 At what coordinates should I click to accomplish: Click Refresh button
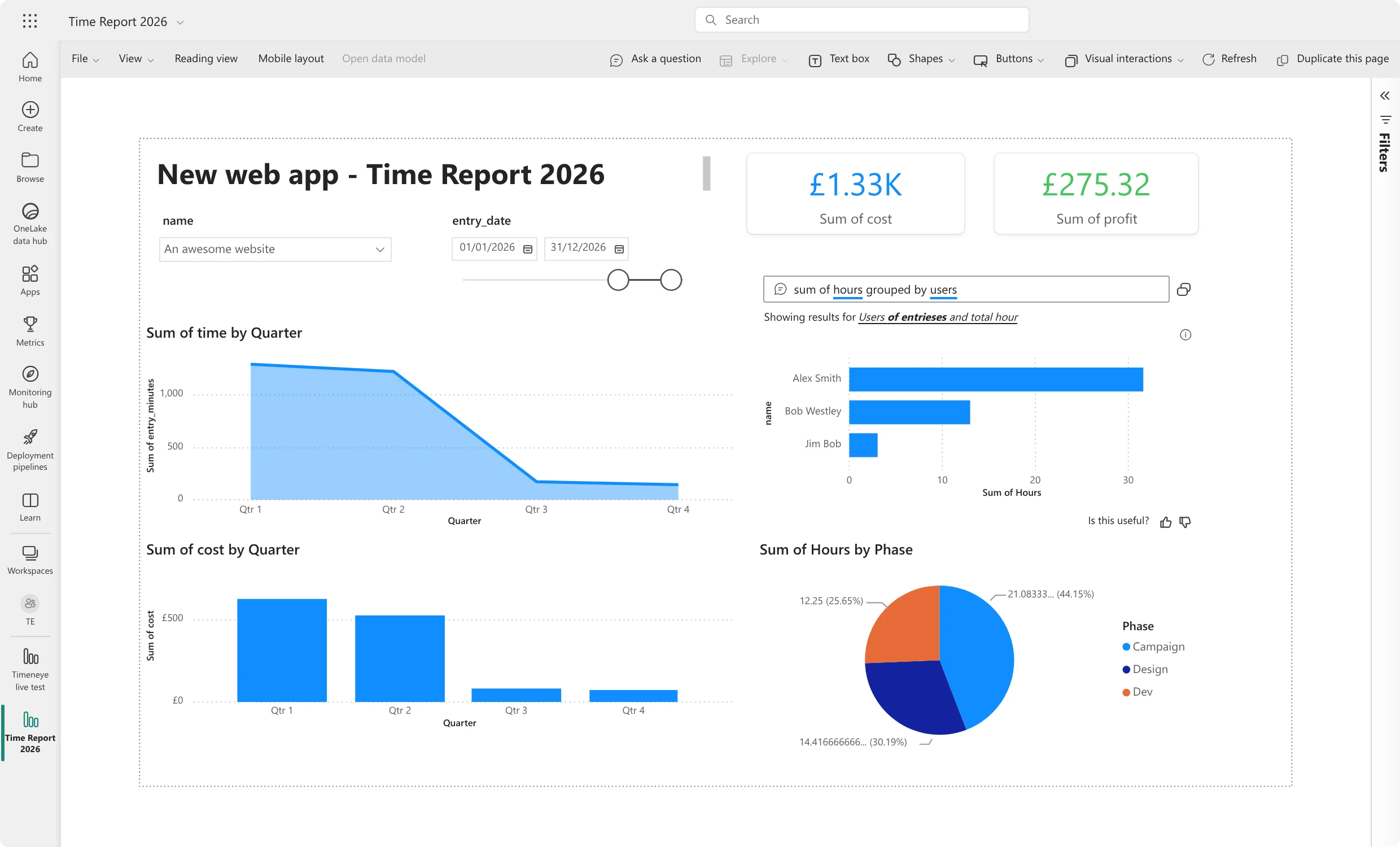click(x=1229, y=59)
